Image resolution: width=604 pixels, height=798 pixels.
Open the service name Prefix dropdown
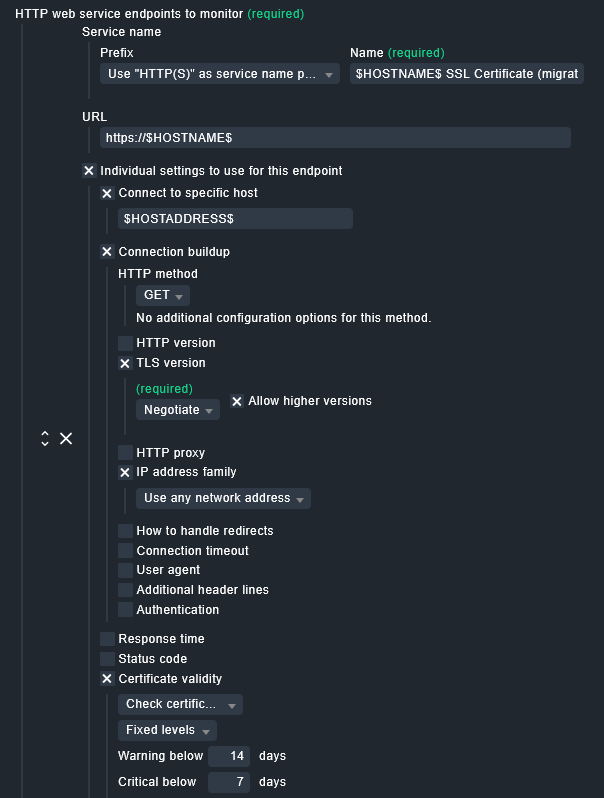[220, 74]
